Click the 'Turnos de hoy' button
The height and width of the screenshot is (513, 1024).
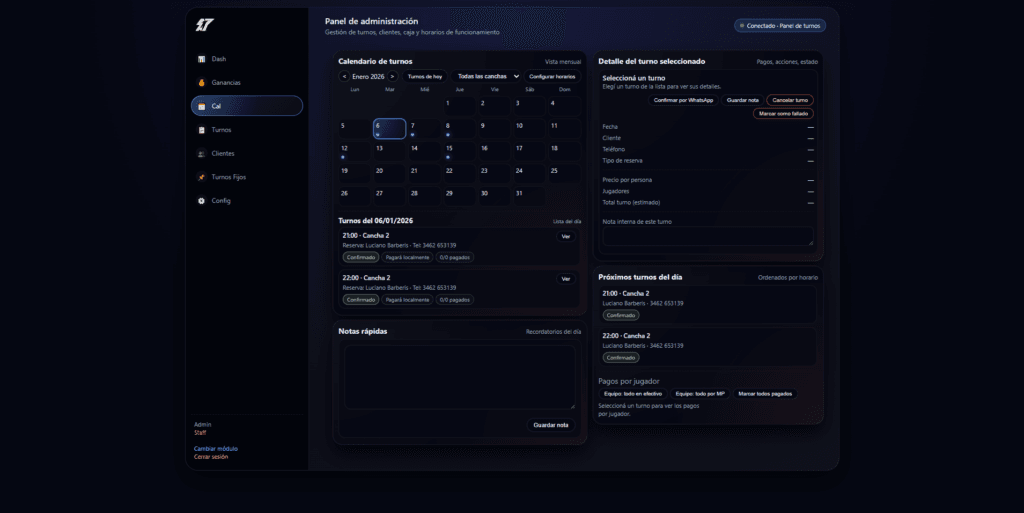click(x=425, y=76)
